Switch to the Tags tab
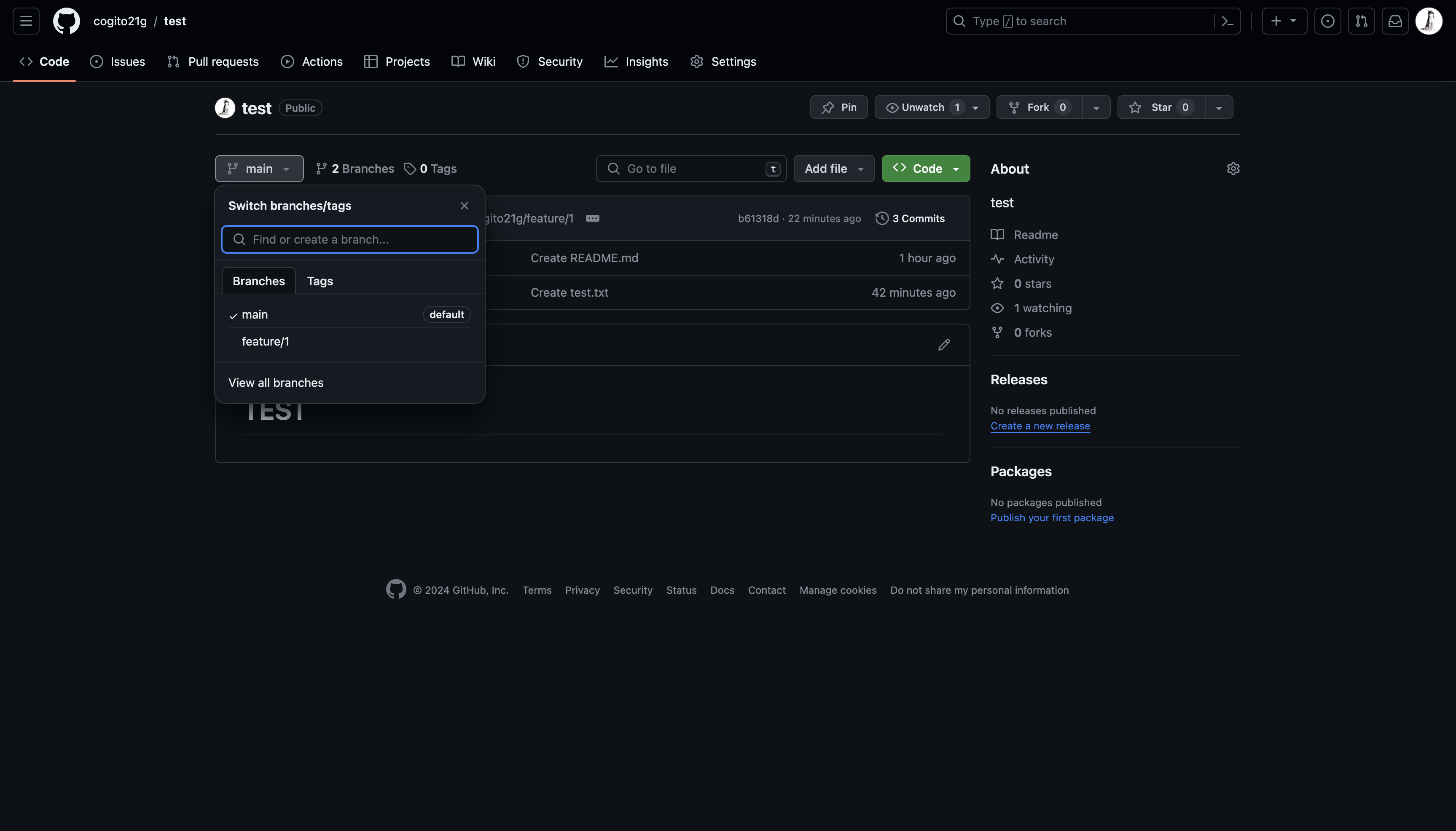 pos(320,281)
